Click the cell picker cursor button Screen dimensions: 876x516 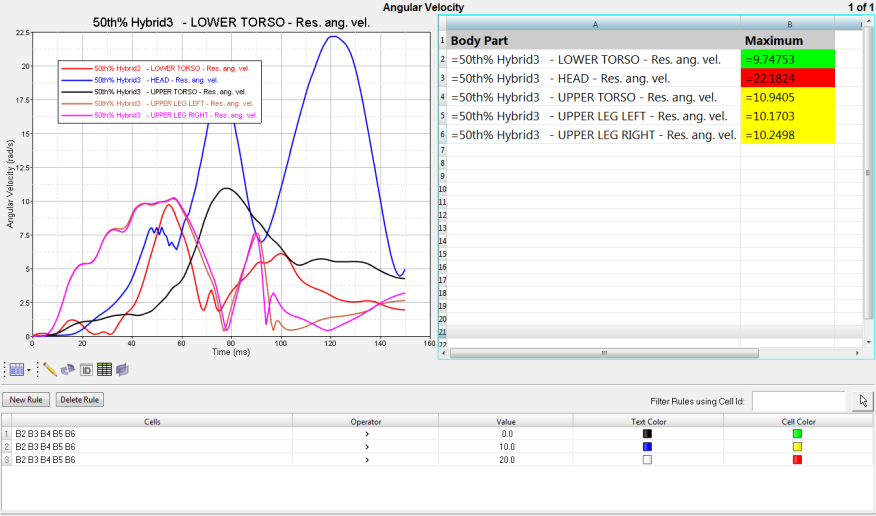[x=864, y=401]
